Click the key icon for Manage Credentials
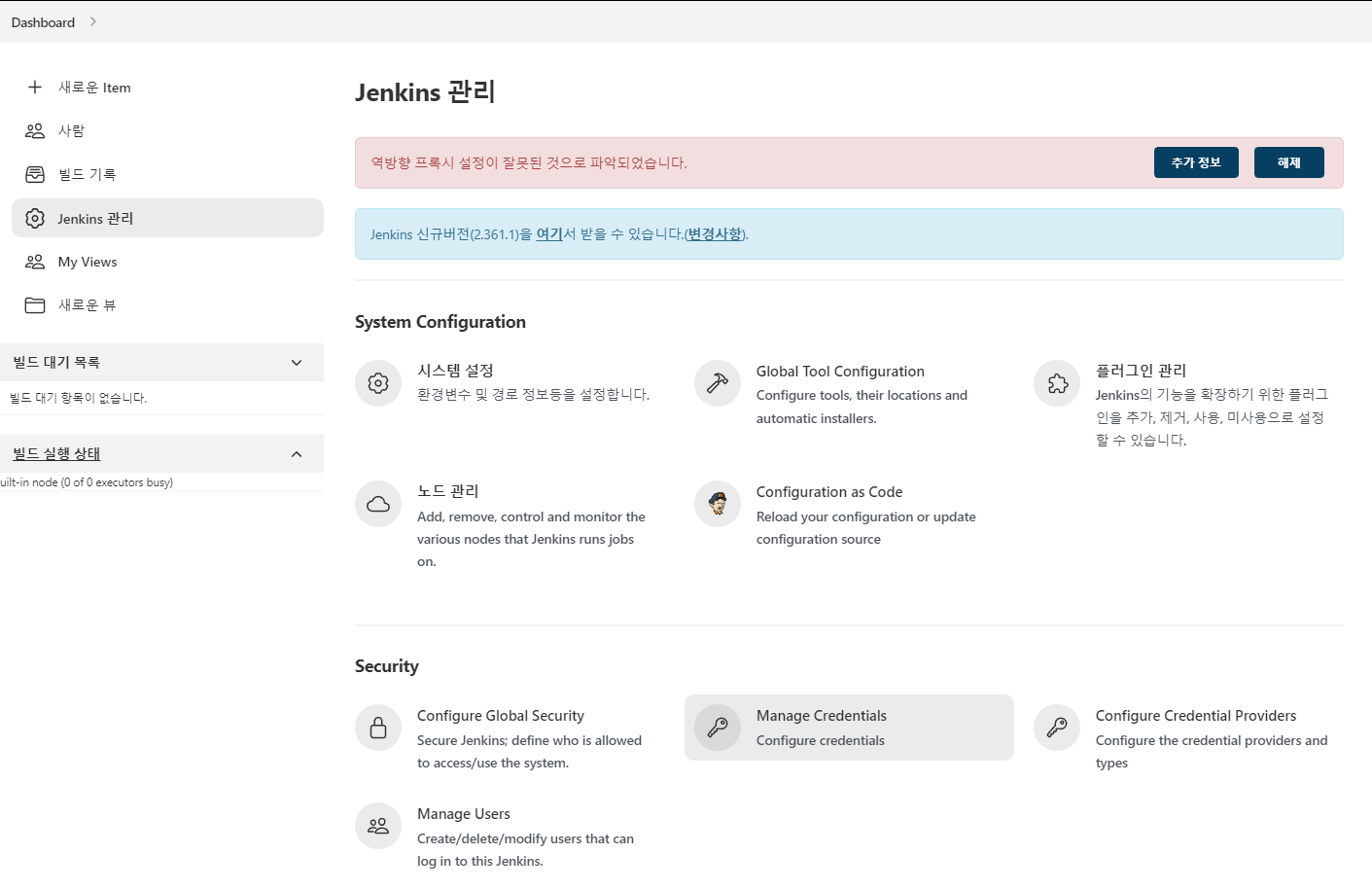Image resolution: width=1372 pixels, height=890 pixels. [718, 728]
